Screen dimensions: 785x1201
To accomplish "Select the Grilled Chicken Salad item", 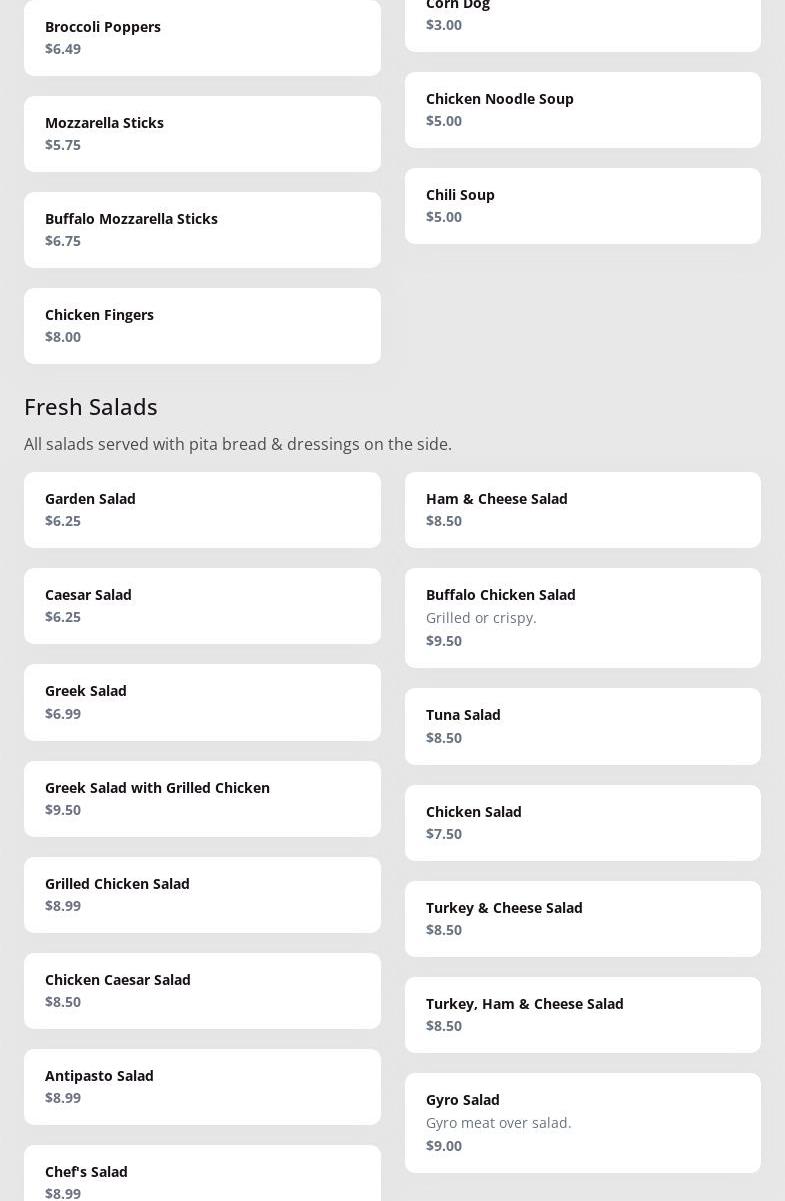I will pyautogui.click(x=202, y=894).
